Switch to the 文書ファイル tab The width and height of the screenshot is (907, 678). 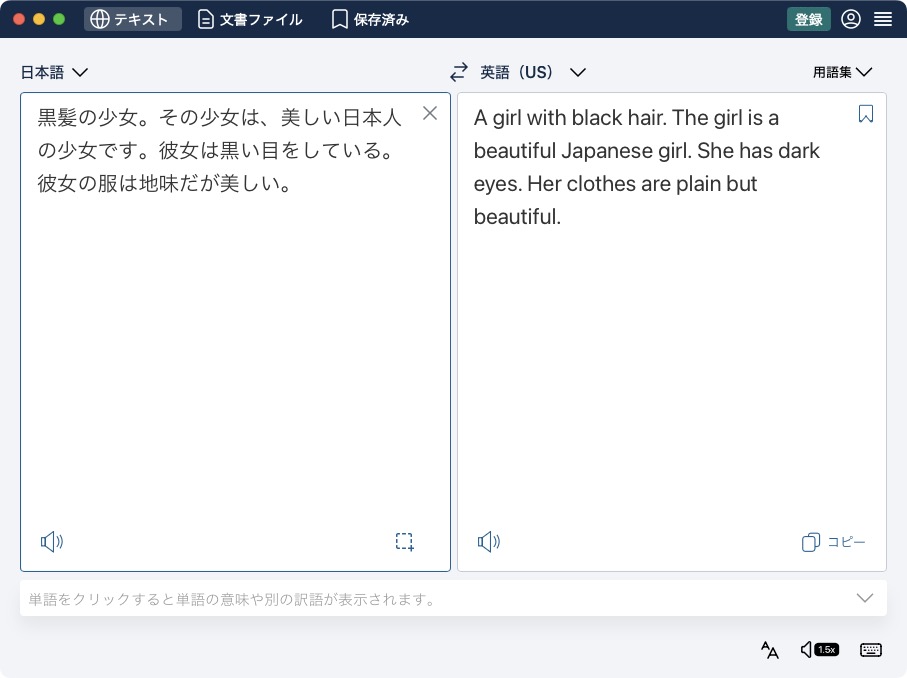pos(249,19)
